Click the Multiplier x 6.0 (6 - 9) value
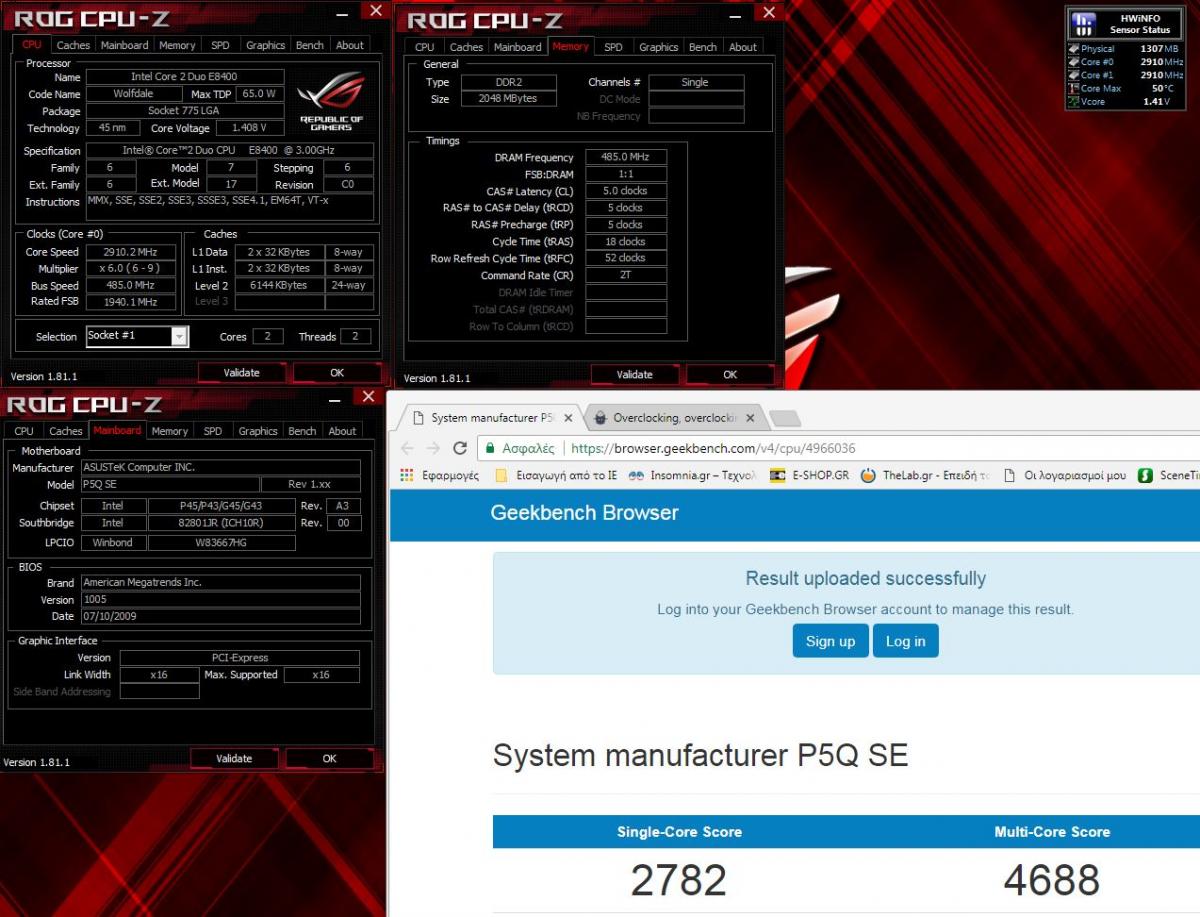The image size is (1200, 917). [x=132, y=269]
